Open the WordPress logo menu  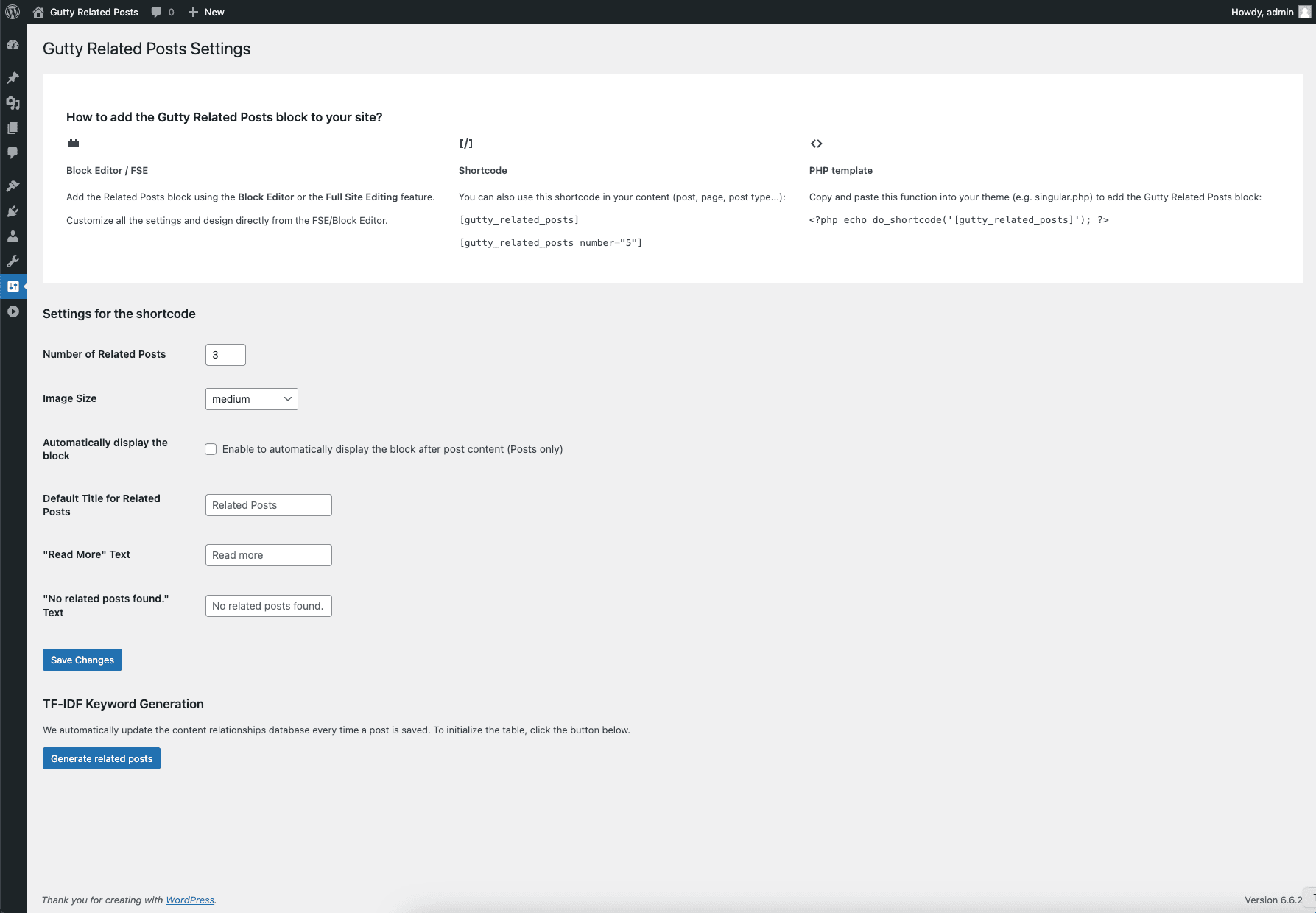(x=13, y=12)
